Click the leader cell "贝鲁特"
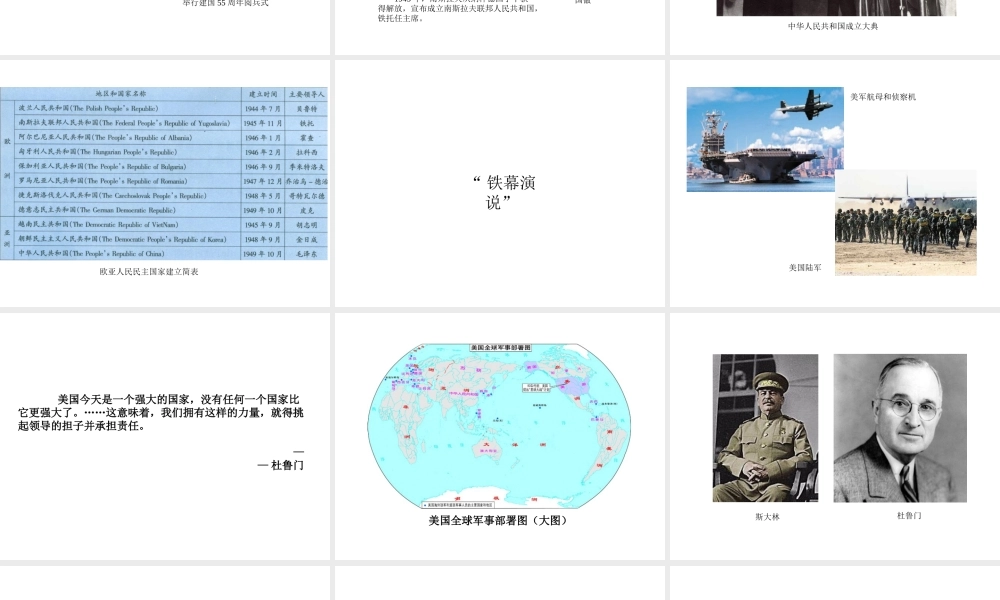Viewport: 1000px width, 600px height. [306, 108]
